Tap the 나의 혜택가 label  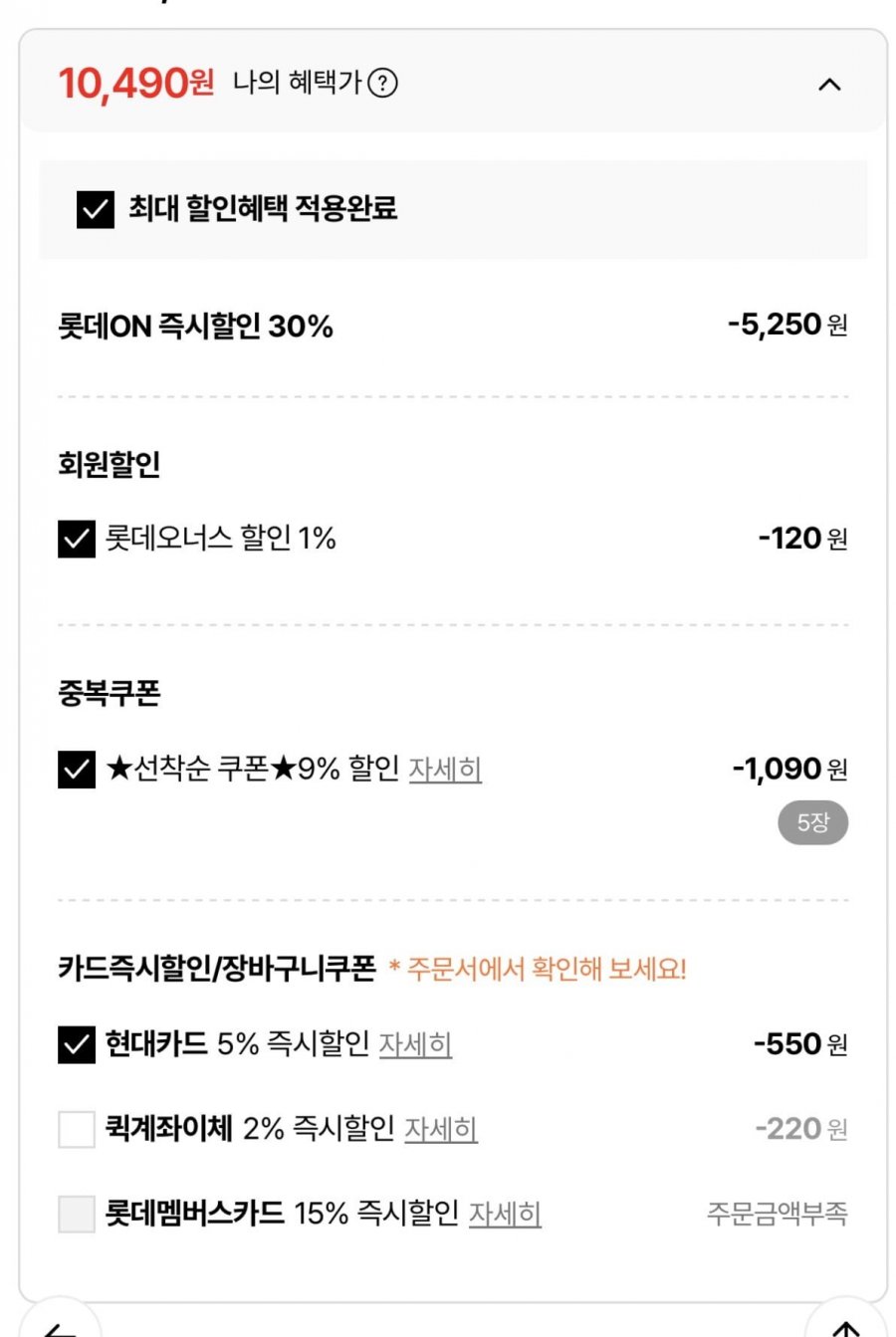pos(297,83)
